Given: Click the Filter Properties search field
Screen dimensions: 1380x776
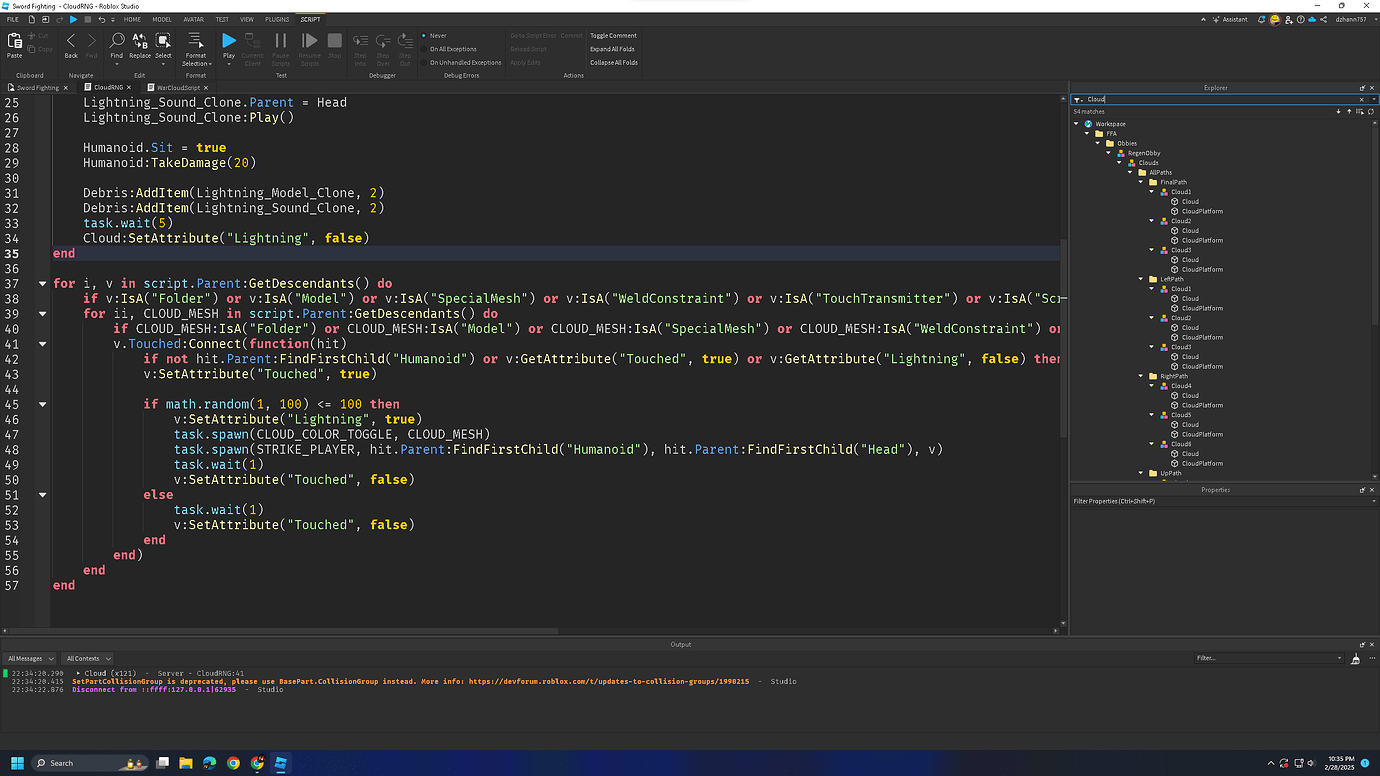Looking at the screenshot, I should 1224,501.
